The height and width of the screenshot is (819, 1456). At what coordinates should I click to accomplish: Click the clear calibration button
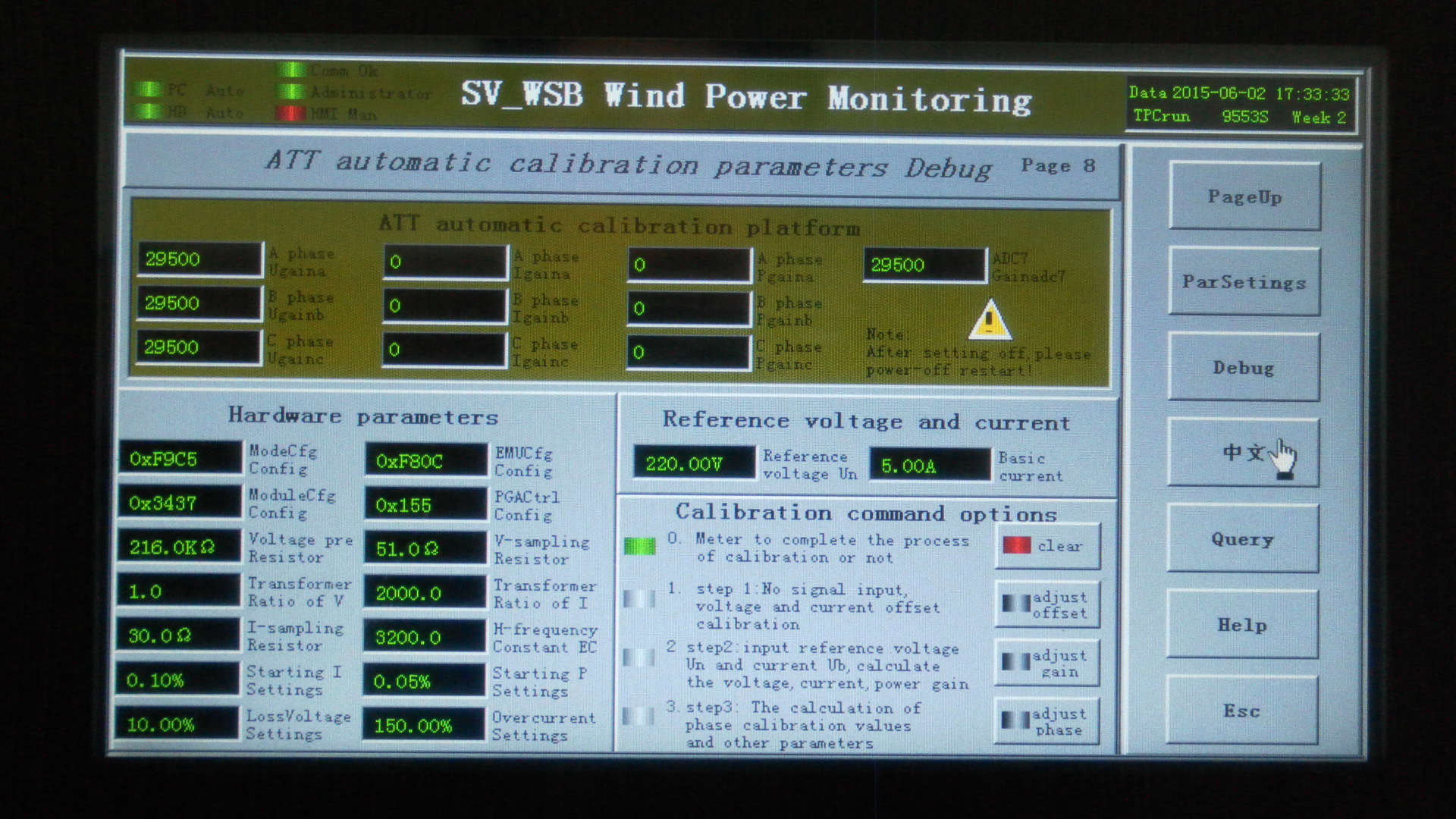(1047, 546)
